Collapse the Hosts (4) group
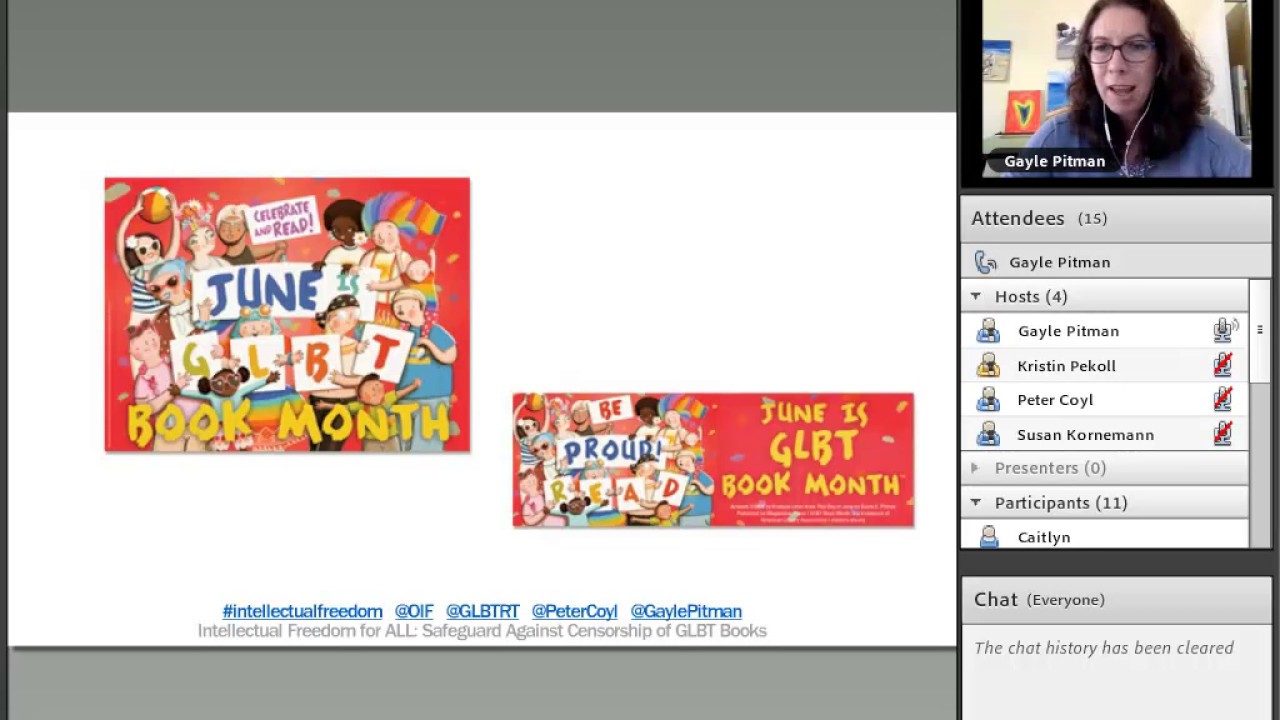The width and height of the screenshot is (1280, 720). coord(976,297)
